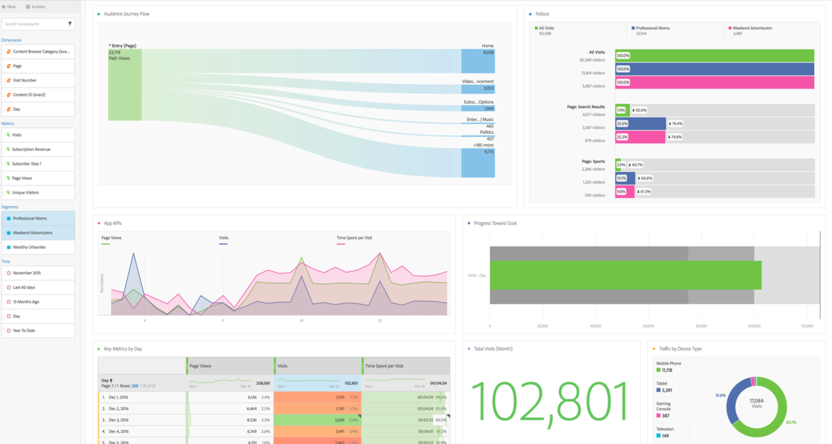Click the 102,801 total visits number
This screenshot has width=832, height=444.
click(550, 402)
